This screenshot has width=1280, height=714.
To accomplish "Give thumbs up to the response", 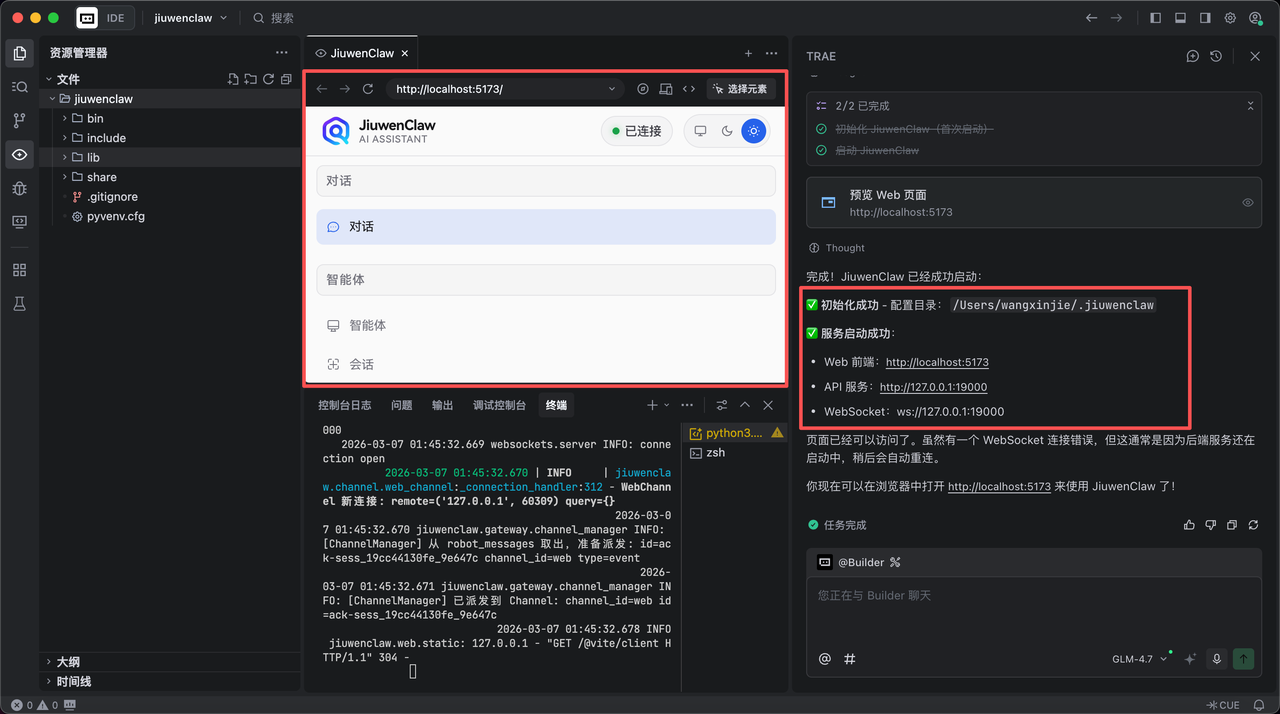I will pos(1189,525).
